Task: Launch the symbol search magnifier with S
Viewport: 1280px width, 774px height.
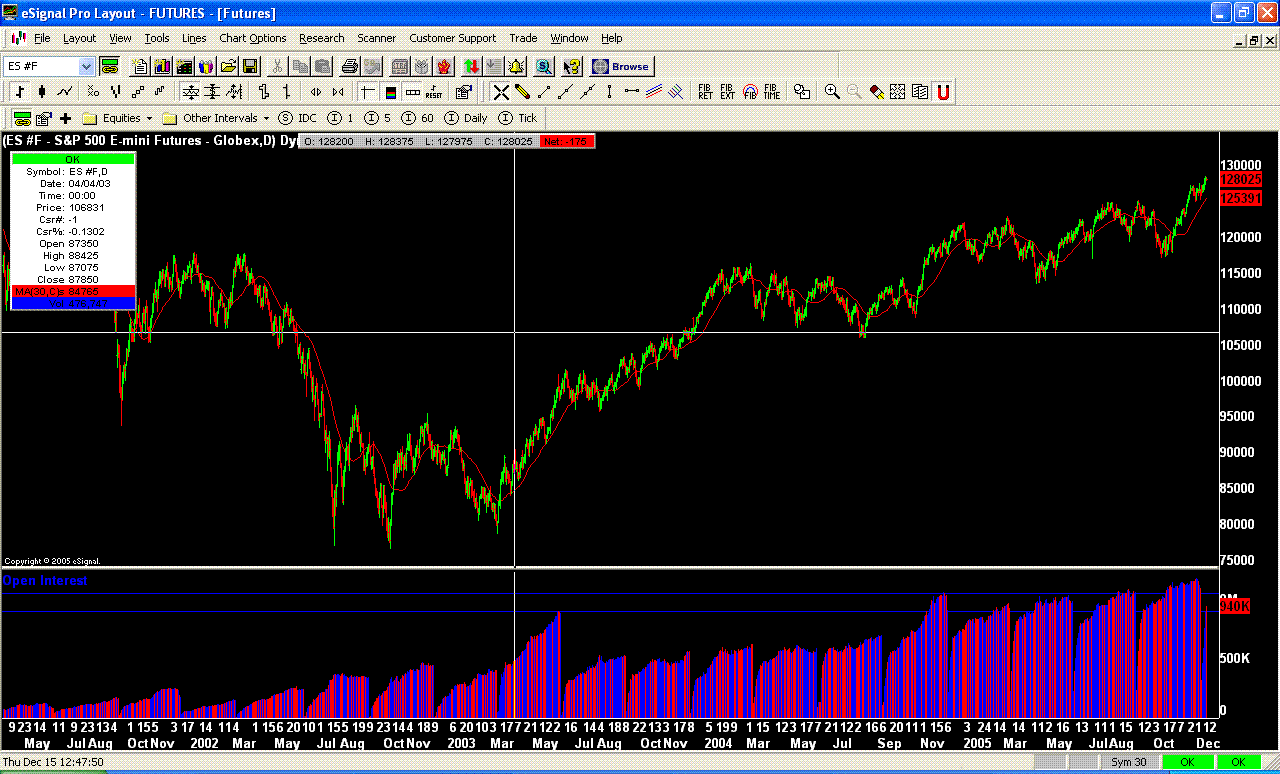Action: point(543,67)
